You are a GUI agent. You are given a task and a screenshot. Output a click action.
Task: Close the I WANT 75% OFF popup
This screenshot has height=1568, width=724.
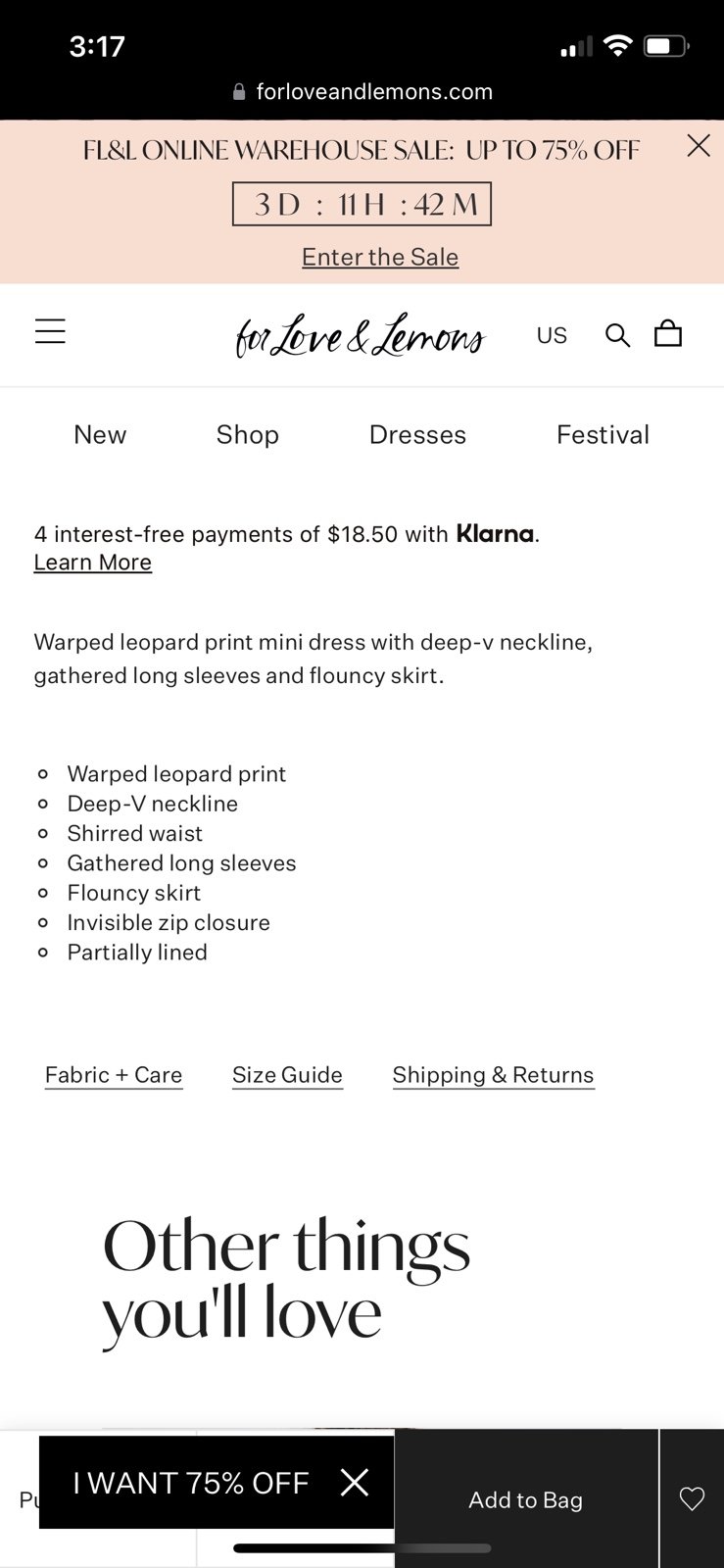pyautogui.click(x=355, y=1482)
